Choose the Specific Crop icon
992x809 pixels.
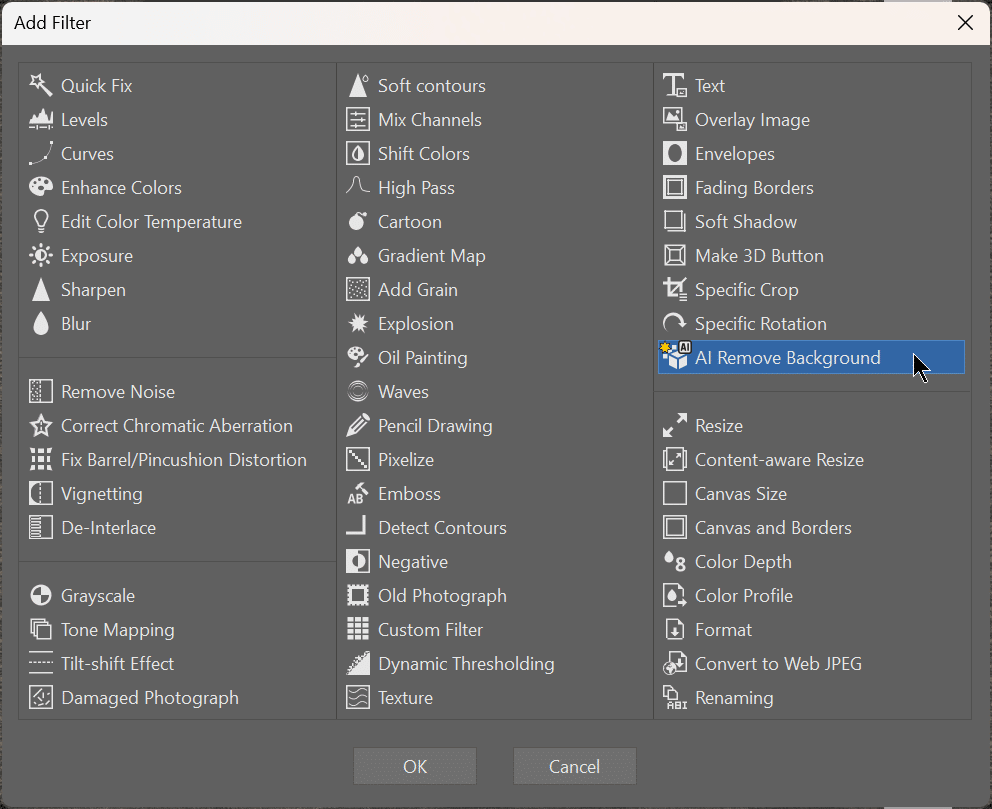point(675,289)
